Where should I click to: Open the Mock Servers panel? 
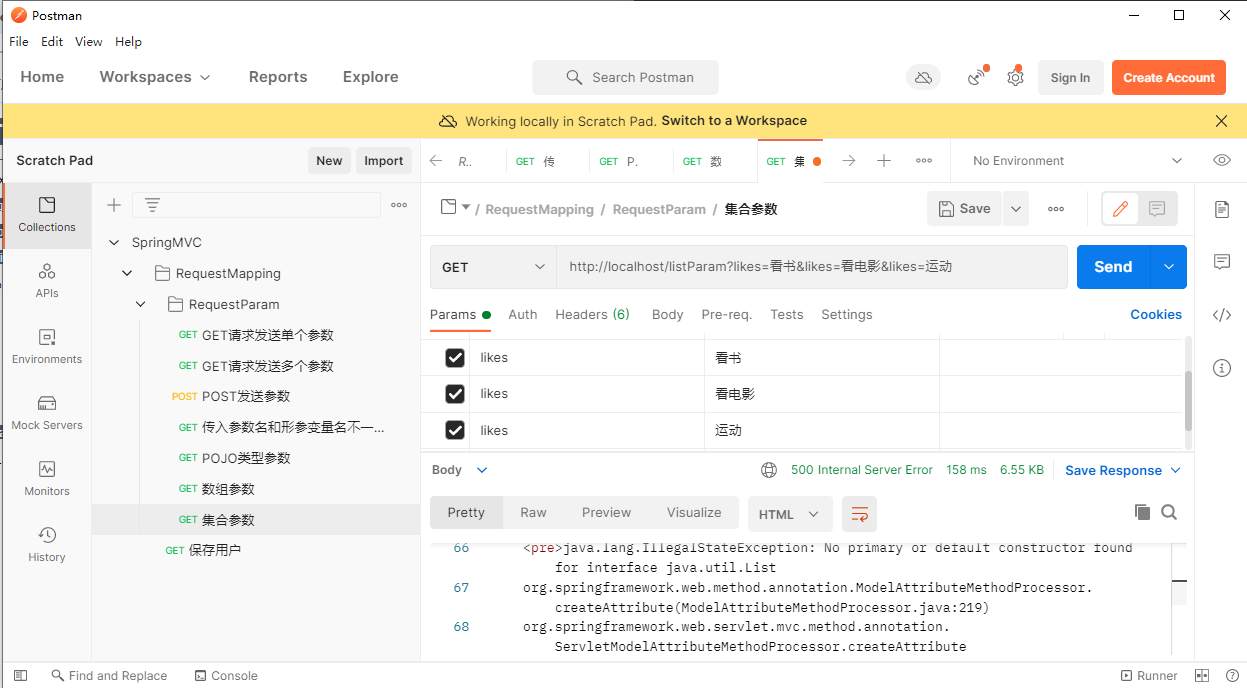click(47, 412)
